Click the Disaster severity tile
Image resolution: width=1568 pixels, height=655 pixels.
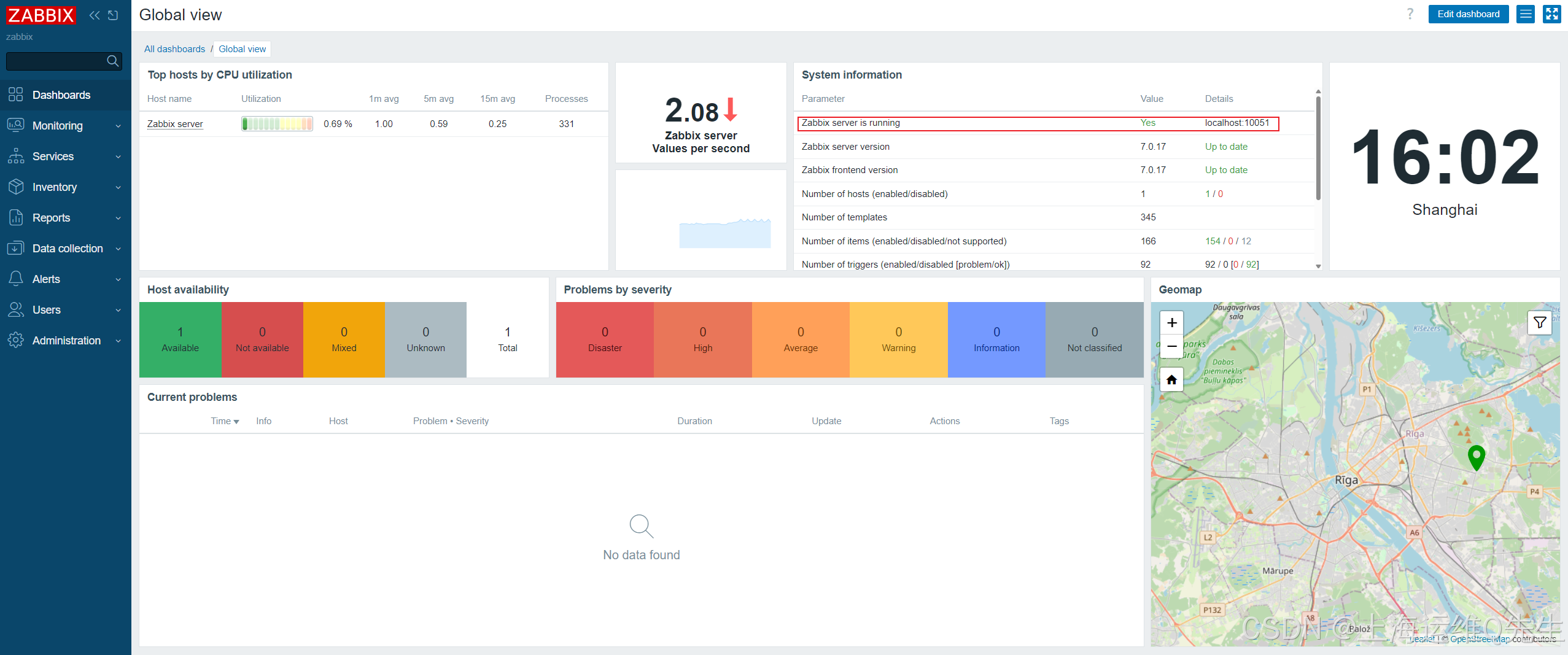coord(605,339)
